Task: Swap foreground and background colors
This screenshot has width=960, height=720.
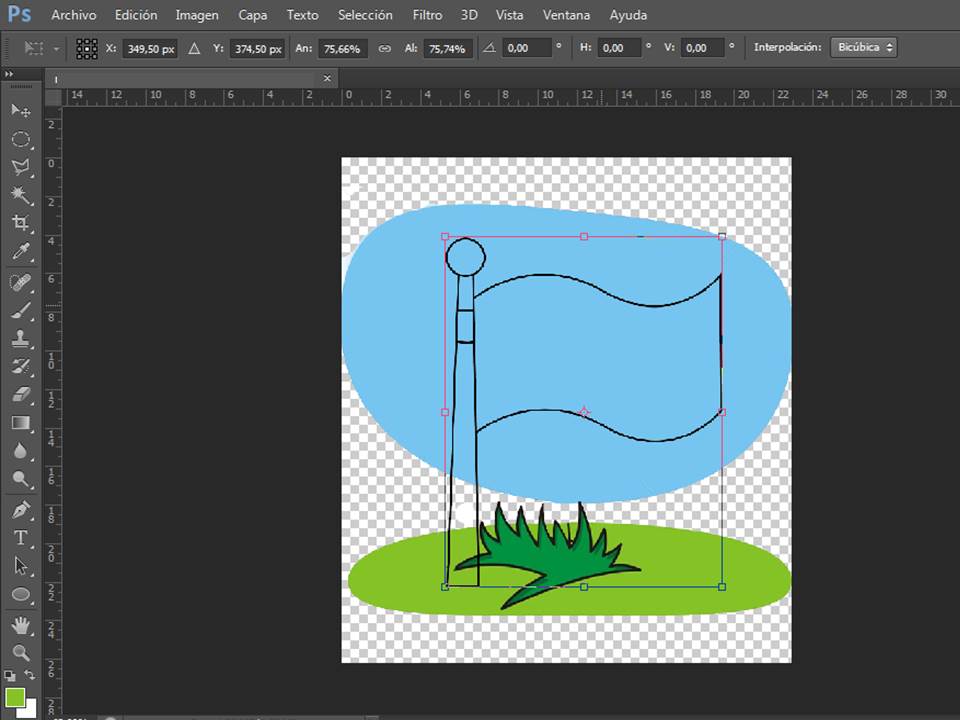Action: tap(30, 676)
